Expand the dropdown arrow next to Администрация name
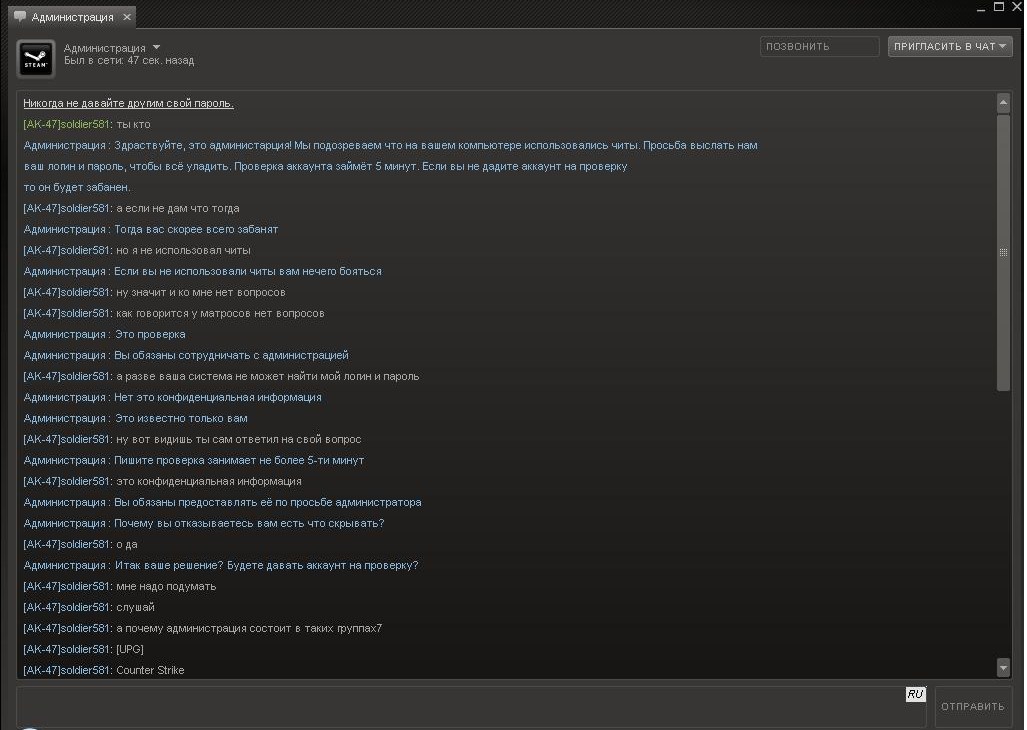This screenshot has width=1027, height=730. click(x=156, y=47)
